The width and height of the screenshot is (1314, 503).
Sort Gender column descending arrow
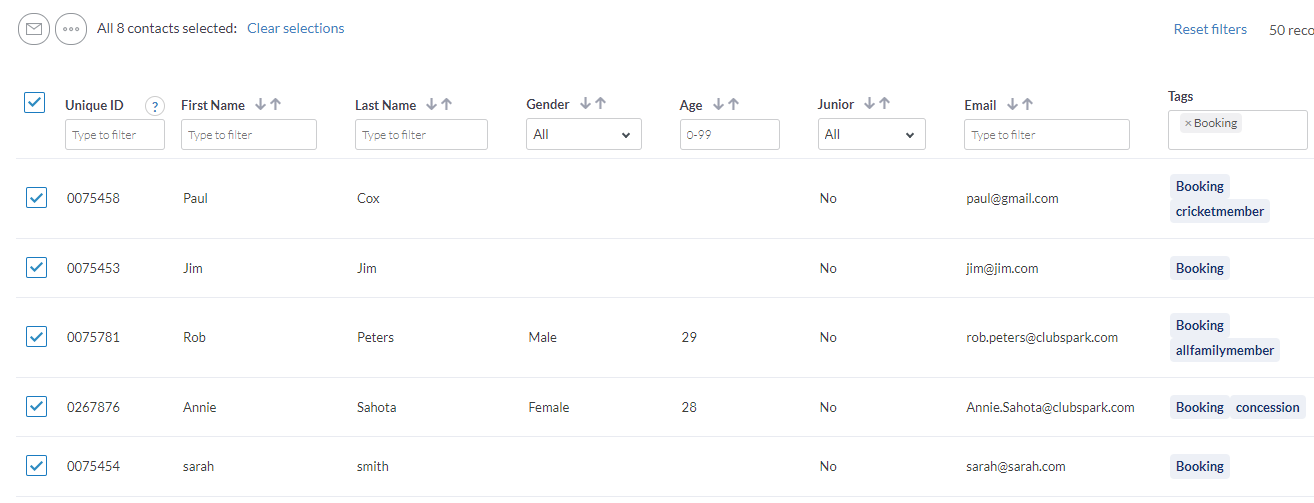(x=585, y=103)
